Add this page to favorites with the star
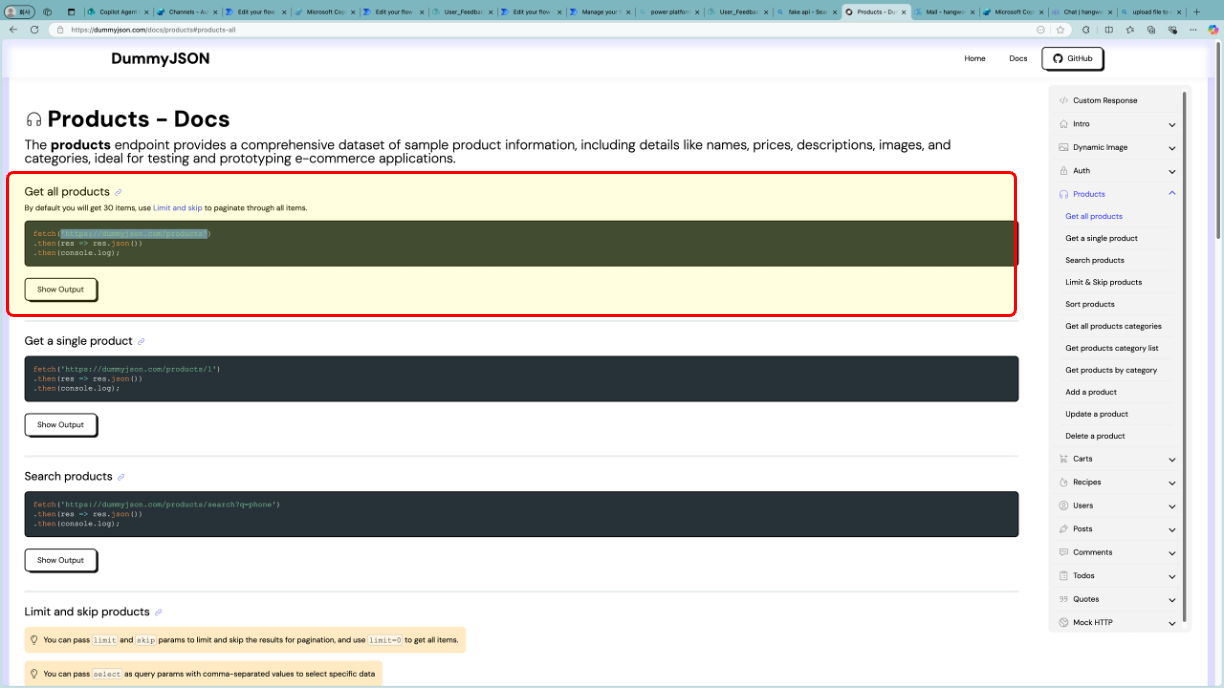Image resolution: width=1224 pixels, height=688 pixels. tap(1060, 30)
